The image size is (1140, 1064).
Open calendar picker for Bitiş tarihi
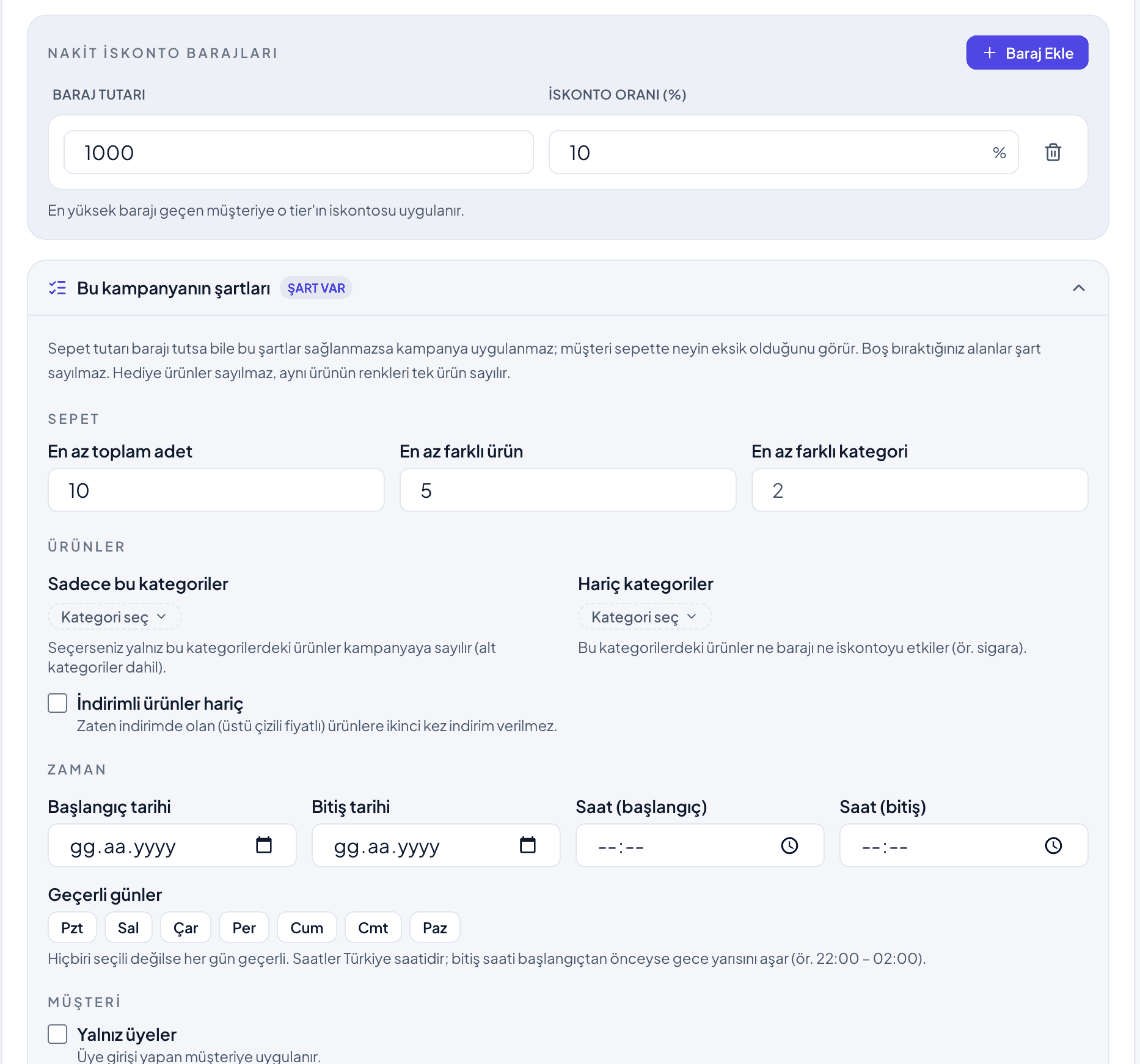pyautogui.click(x=528, y=845)
